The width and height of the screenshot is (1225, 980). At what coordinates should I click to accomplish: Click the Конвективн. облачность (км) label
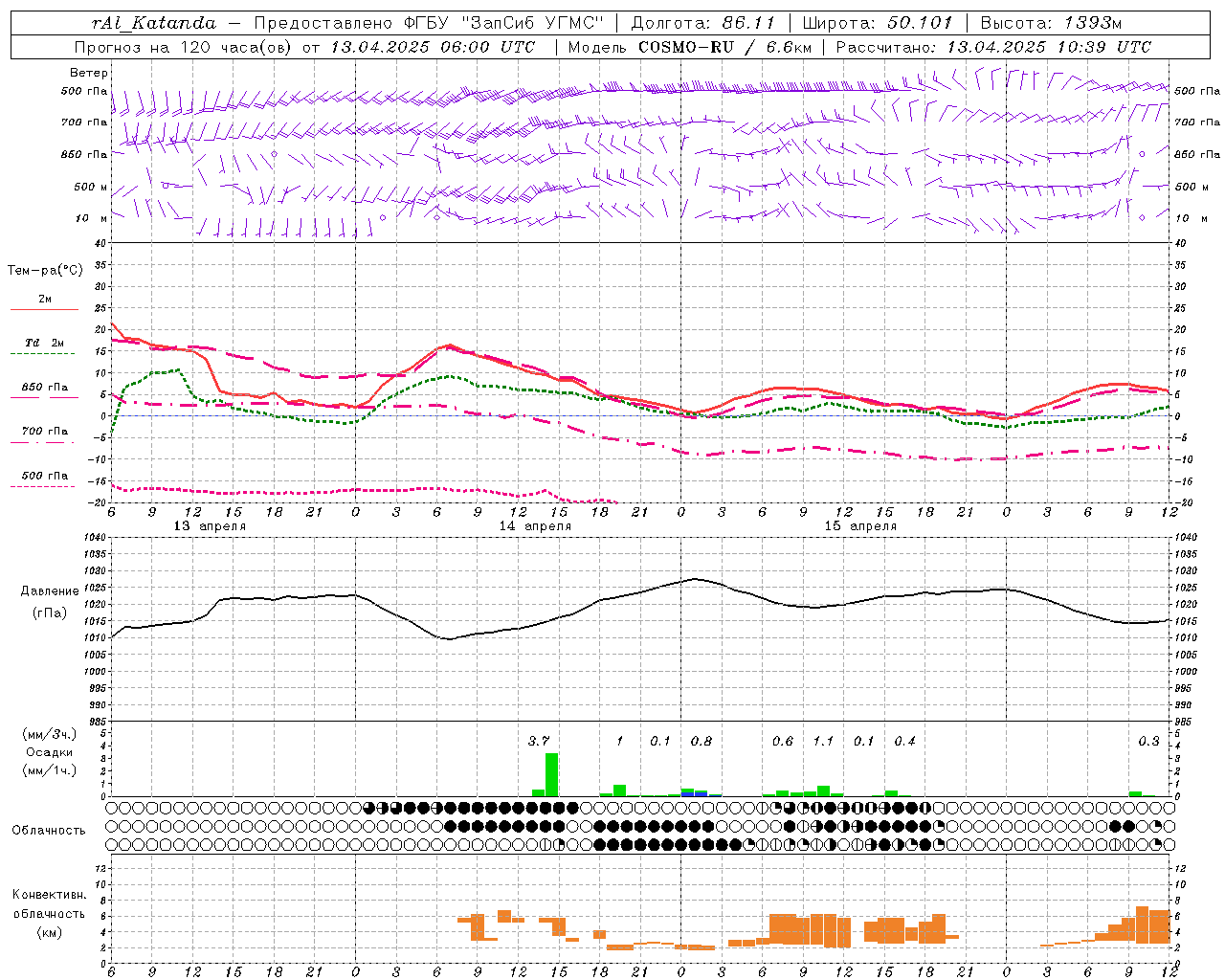pyautogui.click(x=50, y=914)
